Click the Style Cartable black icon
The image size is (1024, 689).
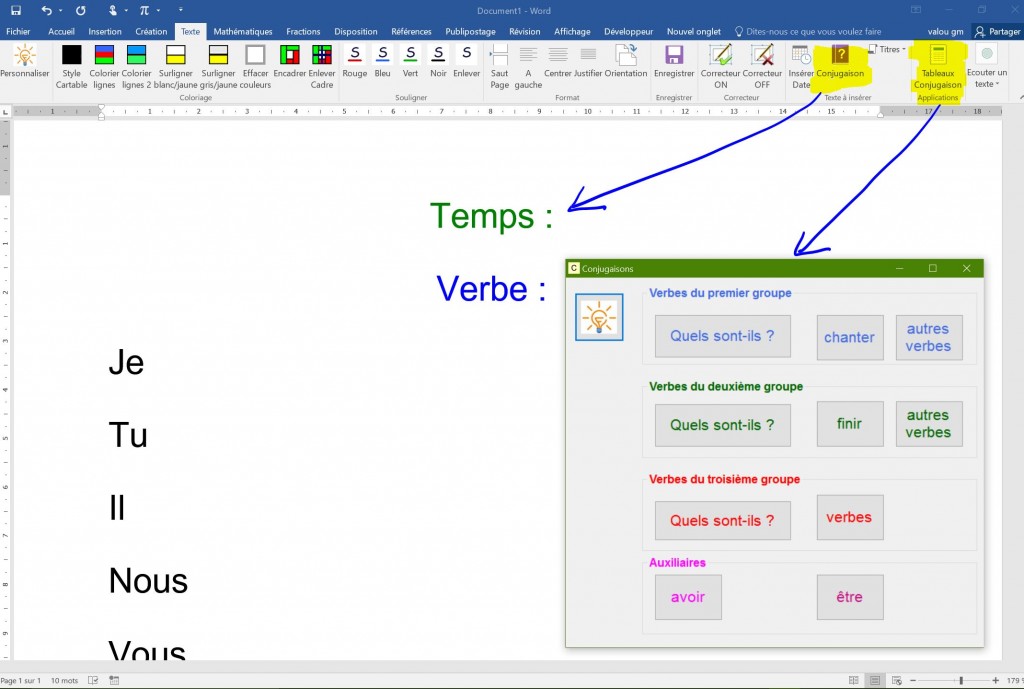point(71,55)
